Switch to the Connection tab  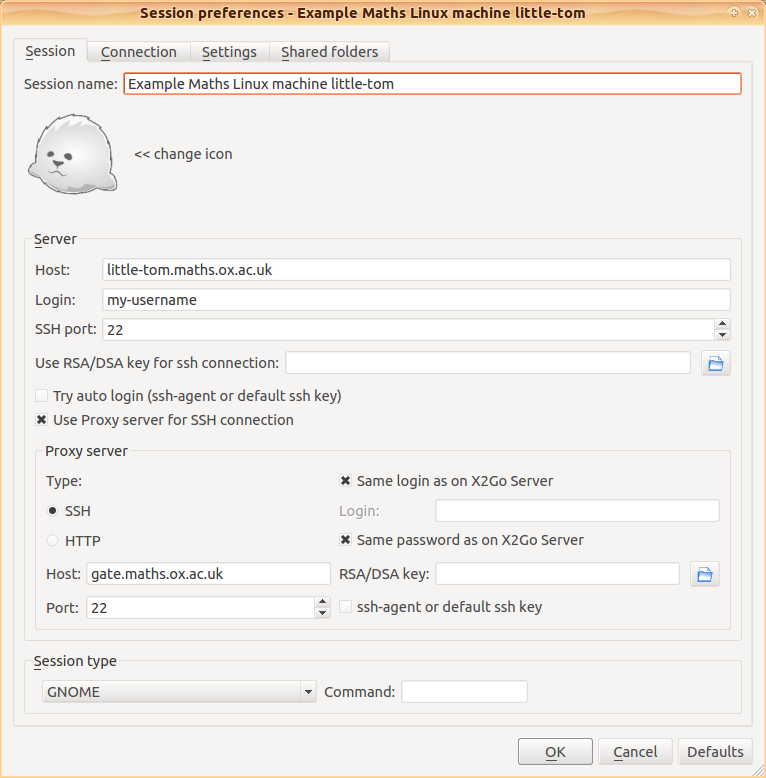click(x=138, y=52)
